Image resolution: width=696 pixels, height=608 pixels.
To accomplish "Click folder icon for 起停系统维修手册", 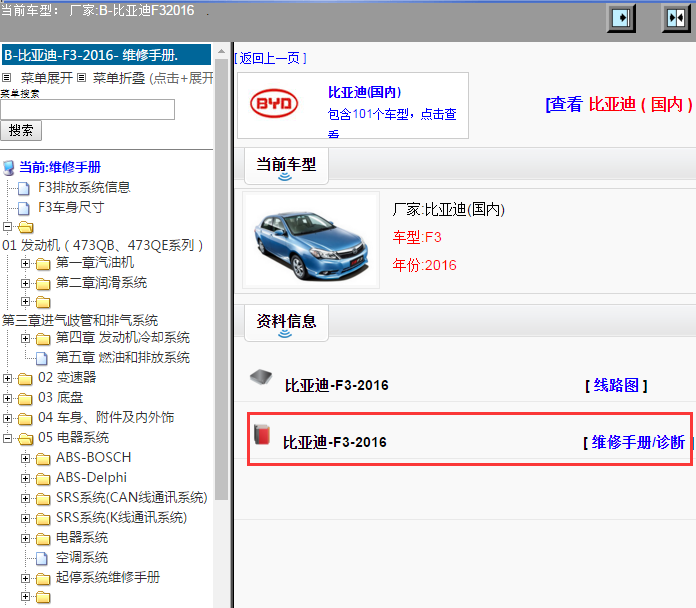I will coord(43,579).
